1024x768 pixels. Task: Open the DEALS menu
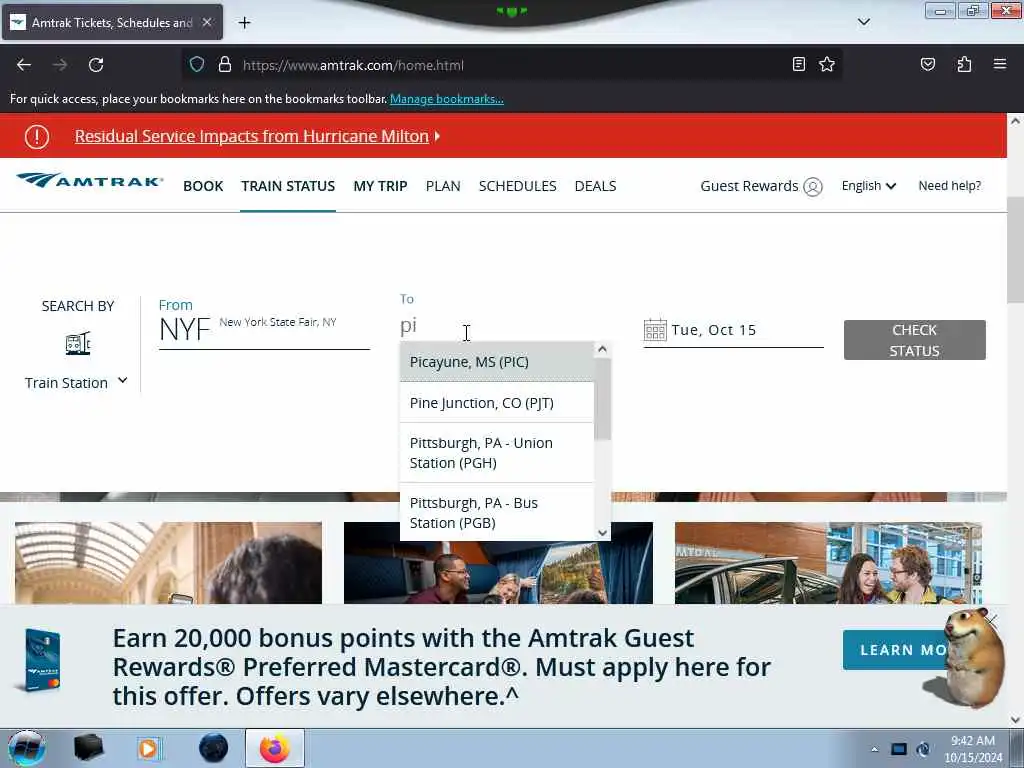tap(595, 186)
